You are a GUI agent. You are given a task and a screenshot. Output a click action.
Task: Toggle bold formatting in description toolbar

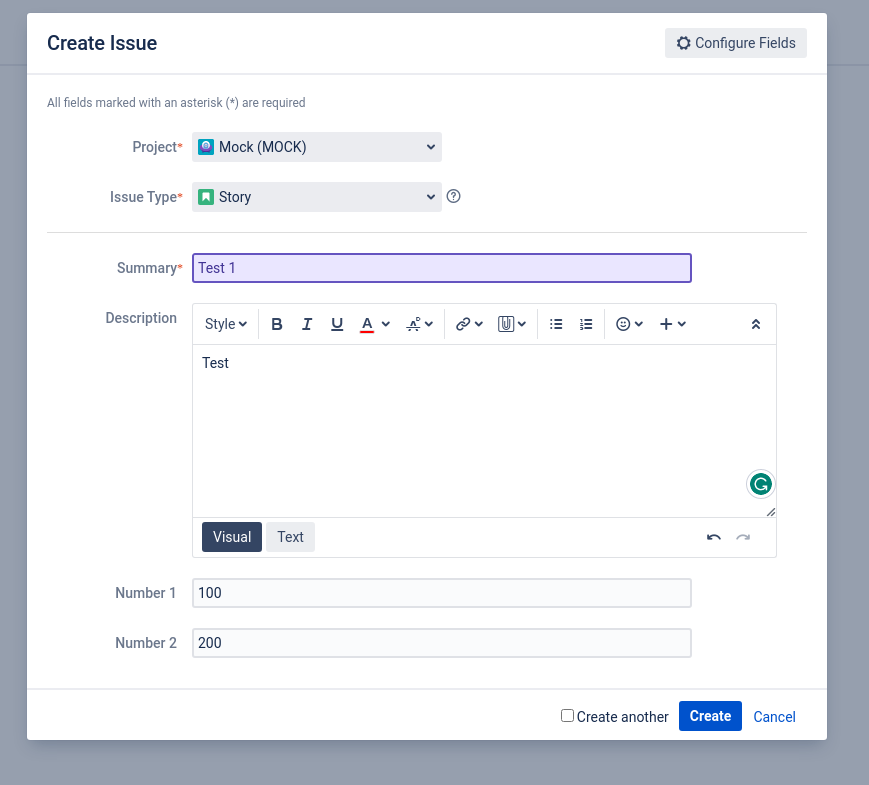click(277, 324)
